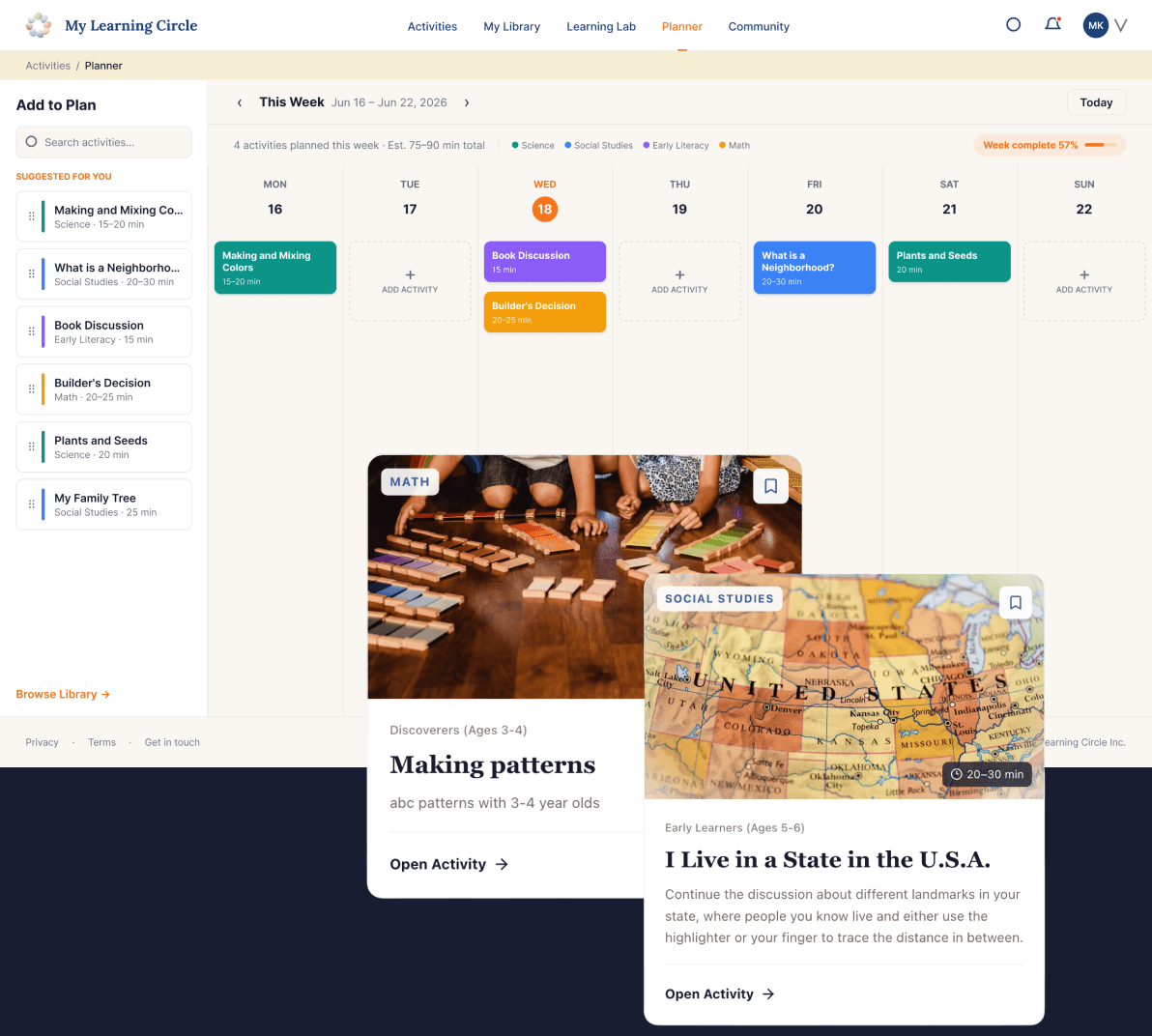This screenshot has width=1152, height=1036.
Task: Focus the Search activities input
Action: tap(103, 142)
